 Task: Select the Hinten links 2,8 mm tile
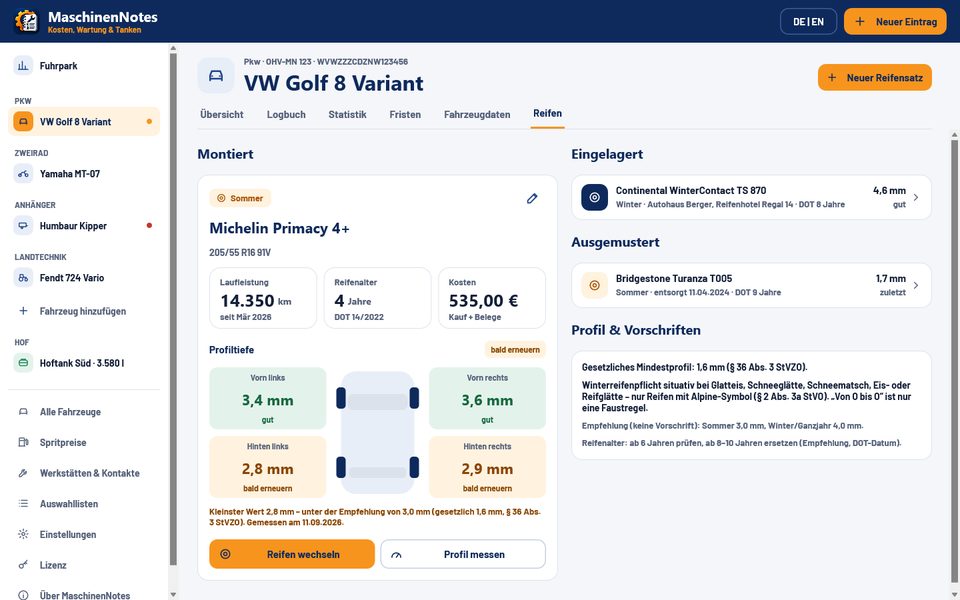click(x=268, y=467)
